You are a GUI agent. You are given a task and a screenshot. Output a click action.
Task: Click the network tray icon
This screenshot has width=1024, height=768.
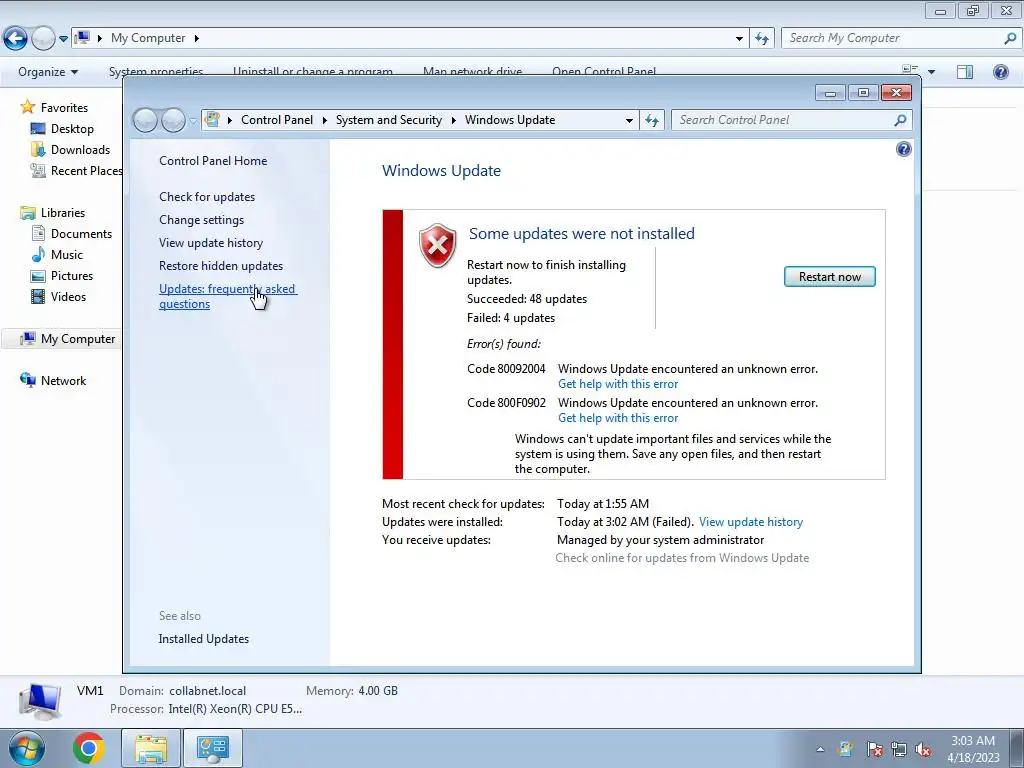[x=899, y=749]
